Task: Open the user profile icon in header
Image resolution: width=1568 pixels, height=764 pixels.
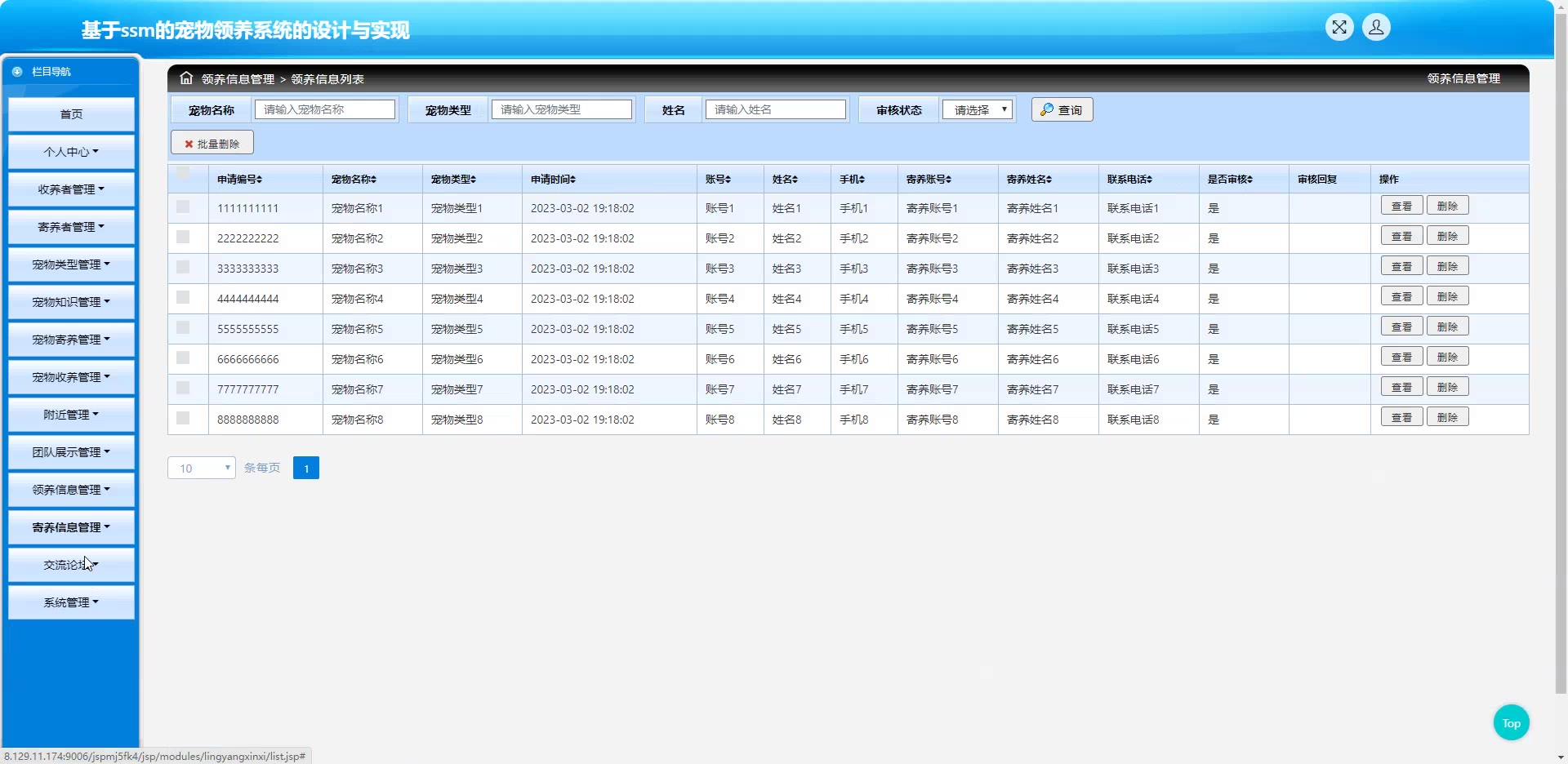Action: [1376, 27]
